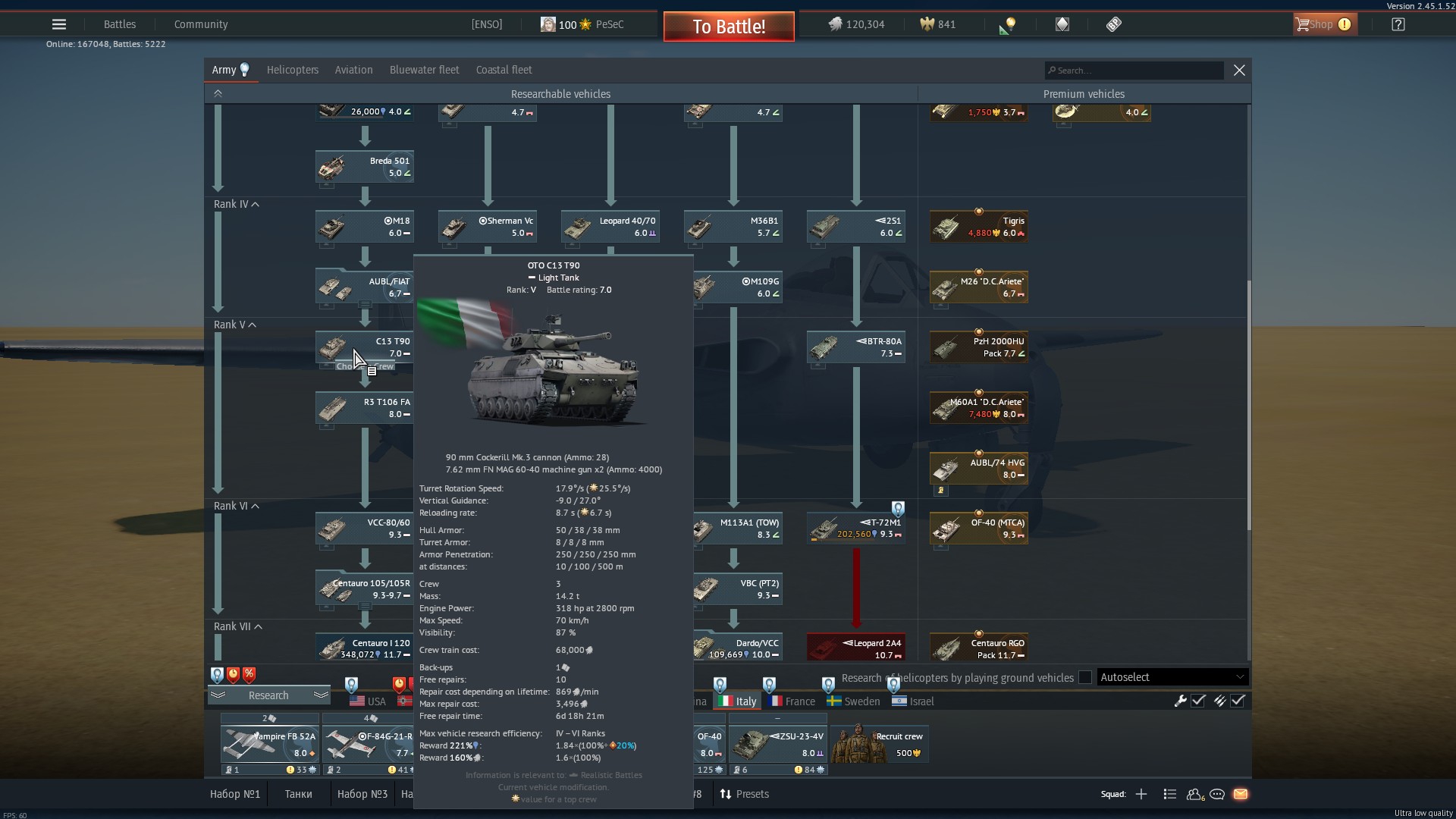This screenshot has height=819, width=1456.
Task: Select the PzH 2000HU Pack vehicle
Action: [x=979, y=347]
